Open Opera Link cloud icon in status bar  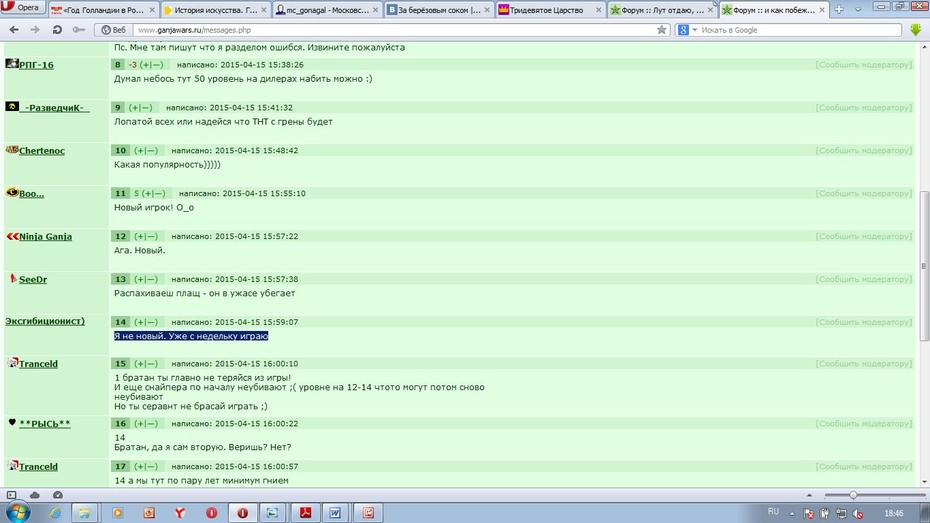(34, 495)
